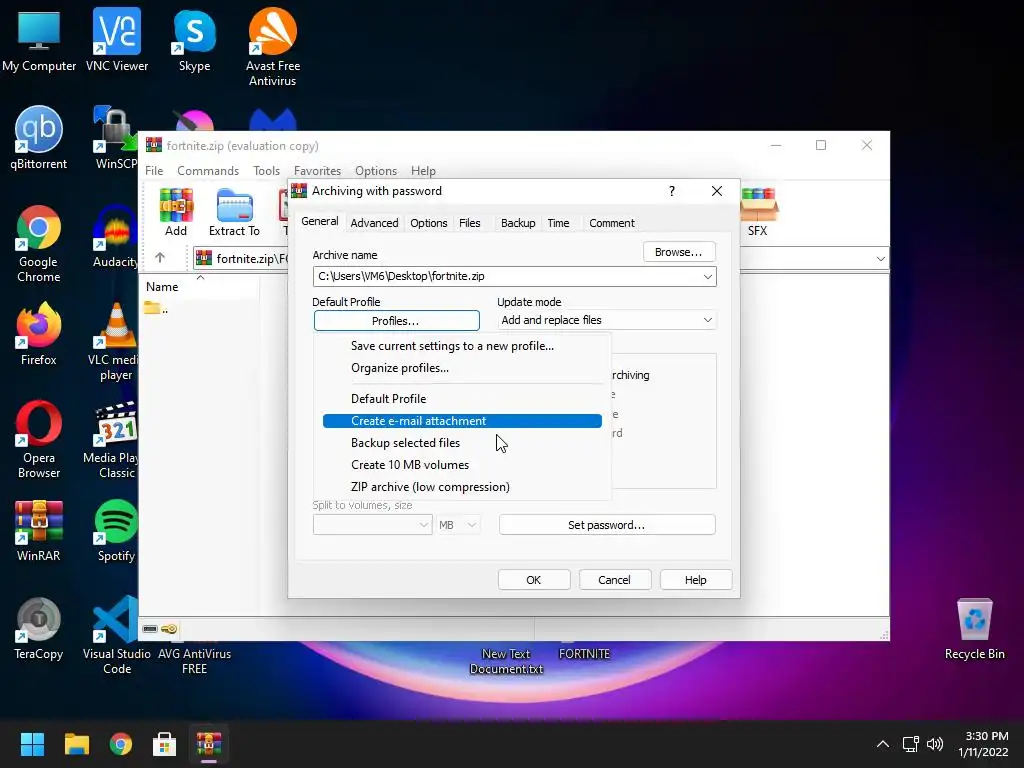
Task: Choose Default Profile from the list
Action: coord(462,399)
